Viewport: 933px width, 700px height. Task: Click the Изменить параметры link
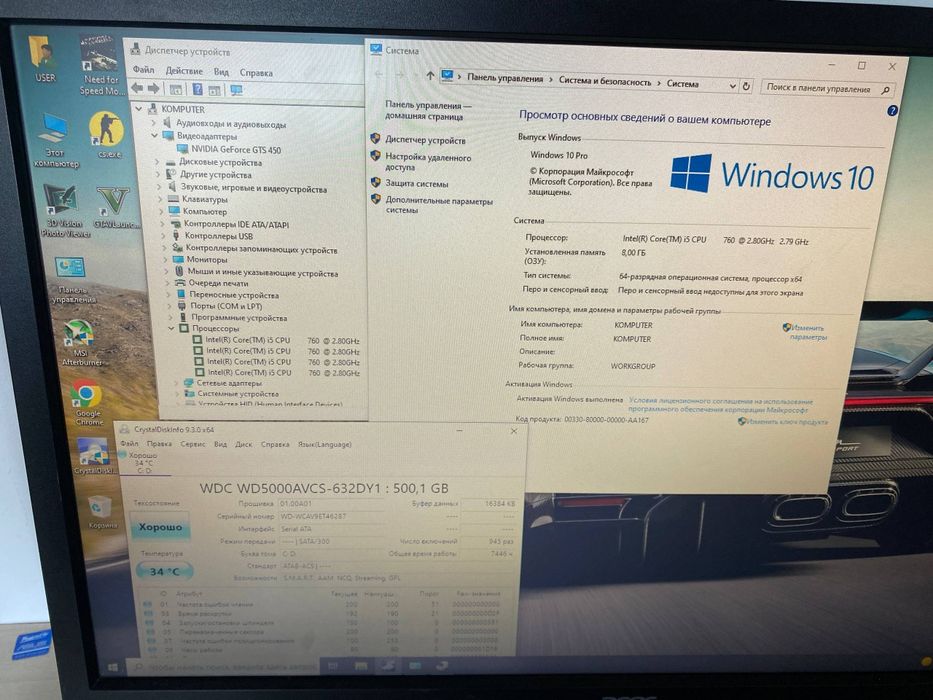[x=808, y=332]
